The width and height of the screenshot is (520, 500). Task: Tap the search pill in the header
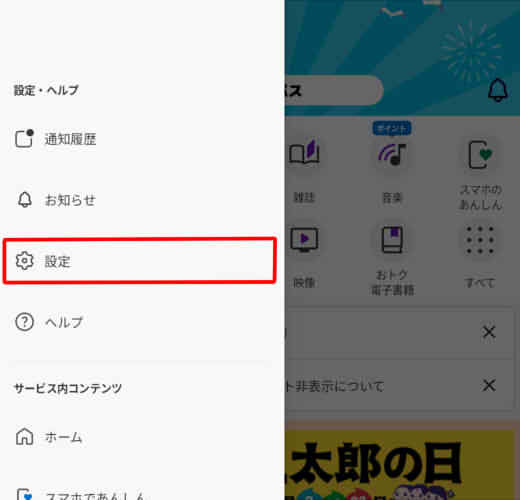coord(334,90)
